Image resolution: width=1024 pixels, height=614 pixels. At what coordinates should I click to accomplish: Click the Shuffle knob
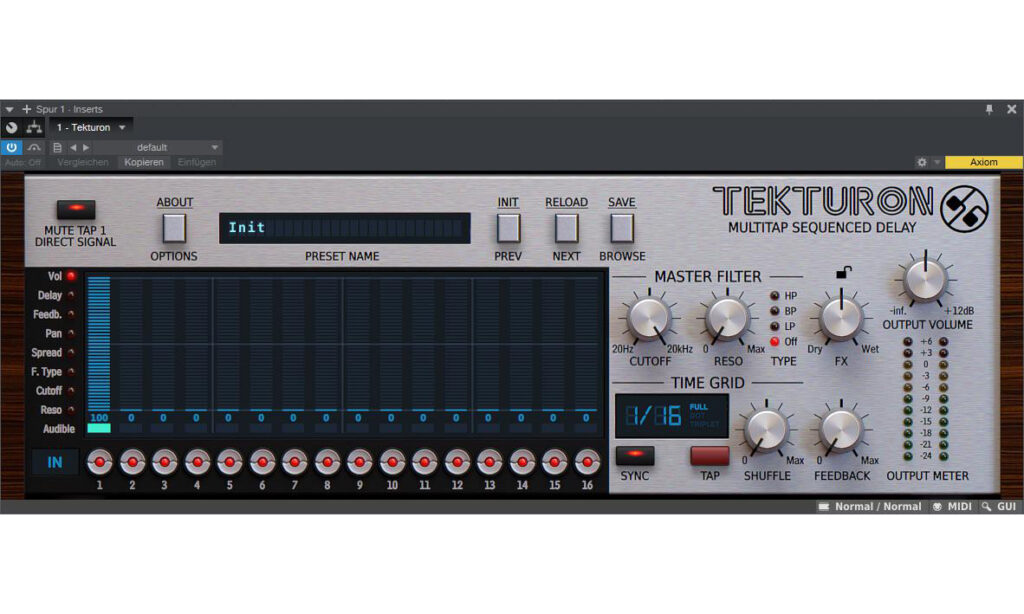coord(766,430)
